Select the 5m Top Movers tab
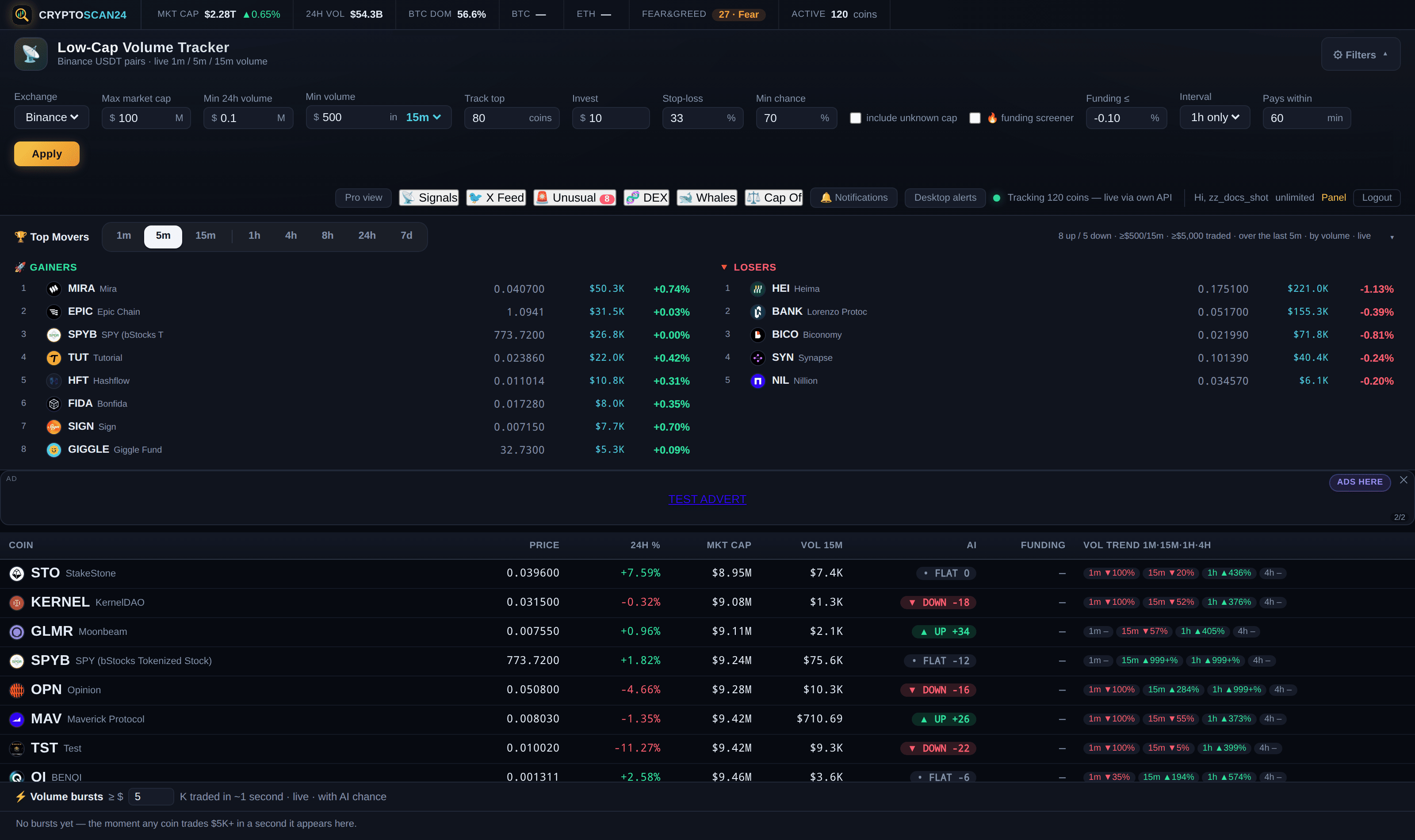 pyautogui.click(x=163, y=236)
